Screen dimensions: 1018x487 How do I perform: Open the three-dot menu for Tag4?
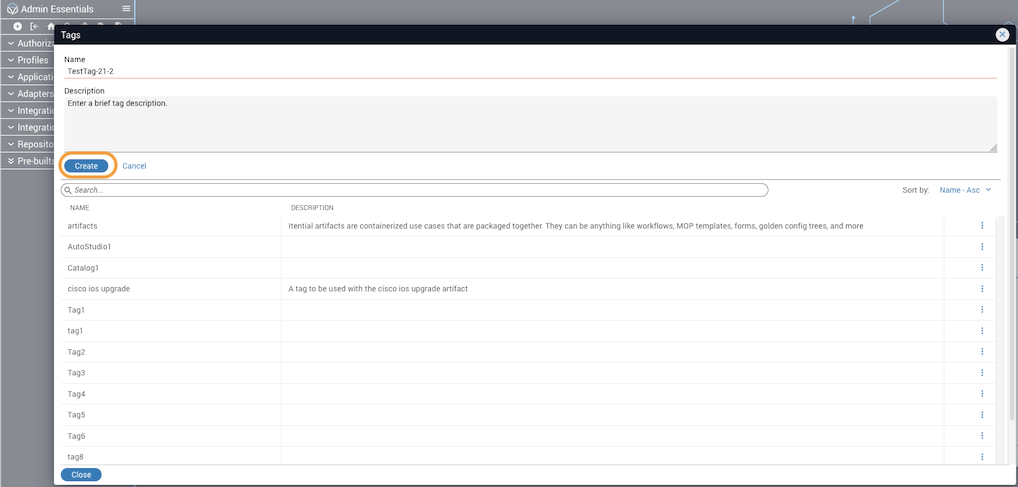tap(982, 393)
